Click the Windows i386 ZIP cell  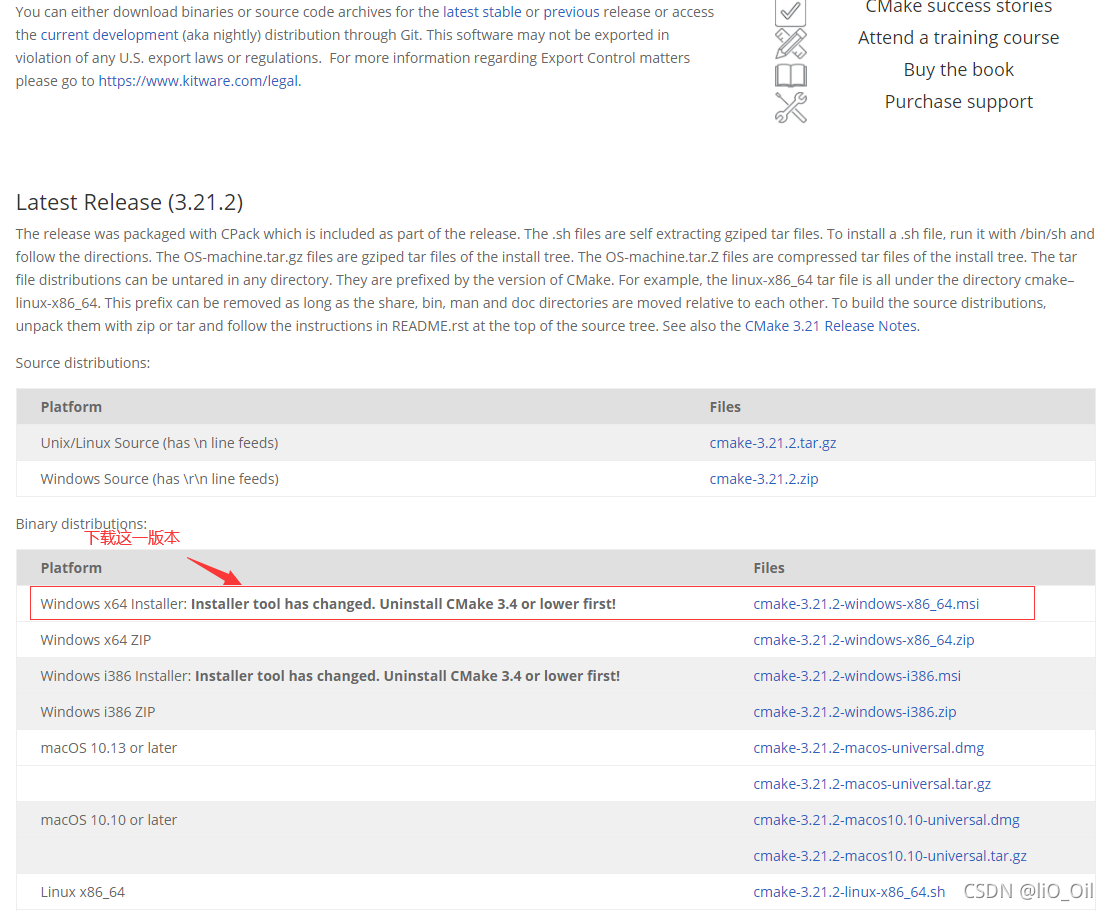pos(98,712)
